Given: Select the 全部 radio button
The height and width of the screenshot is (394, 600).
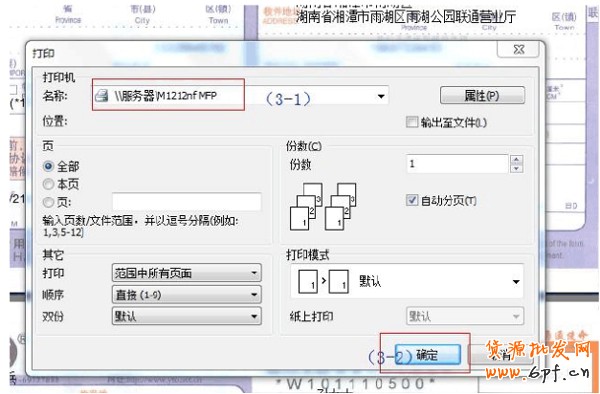Looking at the screenshot, I should (x=48, y=166).
